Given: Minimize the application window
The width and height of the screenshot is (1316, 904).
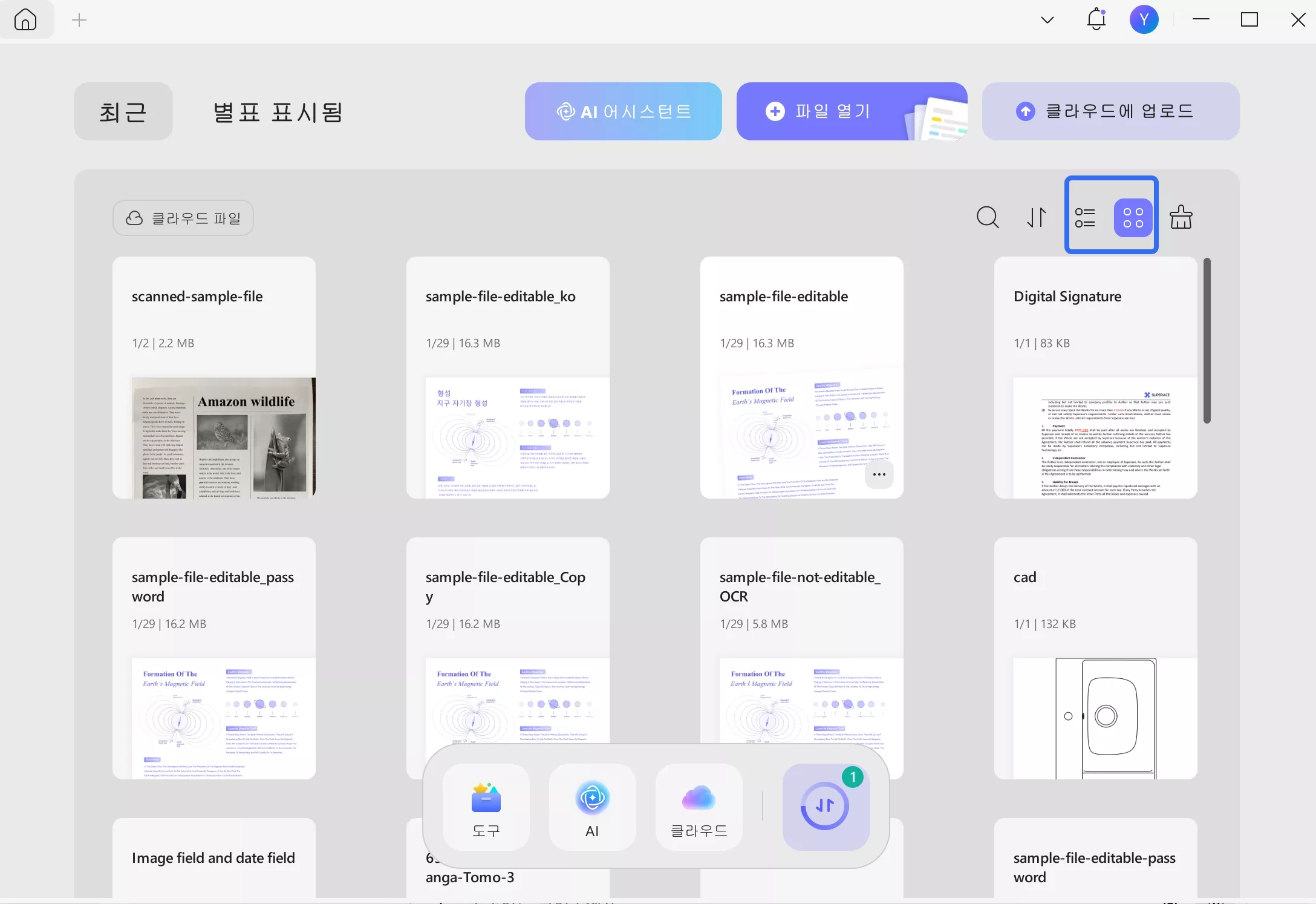Looking at the screenshot, I should [1201, 20].
